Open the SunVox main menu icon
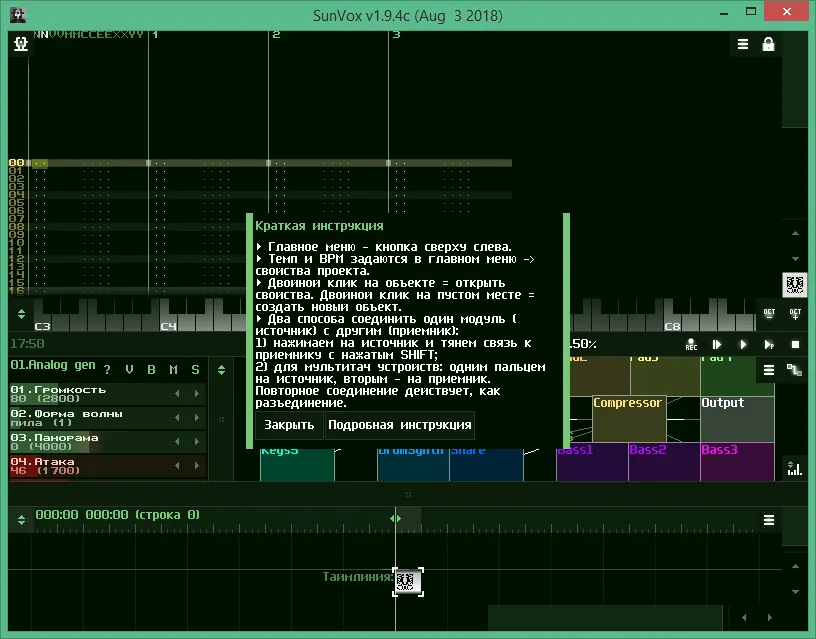This screenshot has width=816, height=639. pyautogui.click(x=21, y=44)
